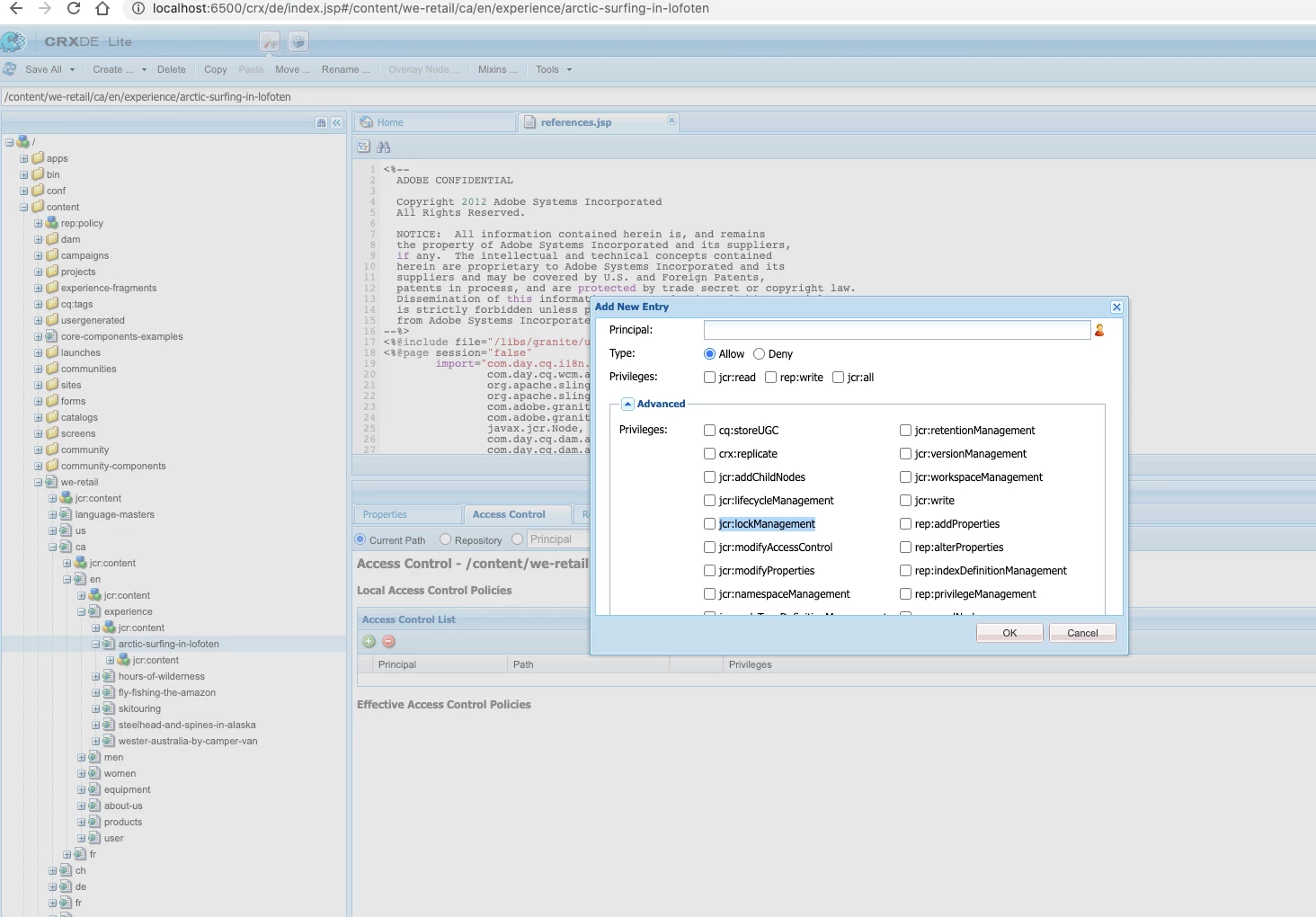Screen dimensions: 1316x917
Task: Open the tools wrench icon in header
Action: coord(270,41)
